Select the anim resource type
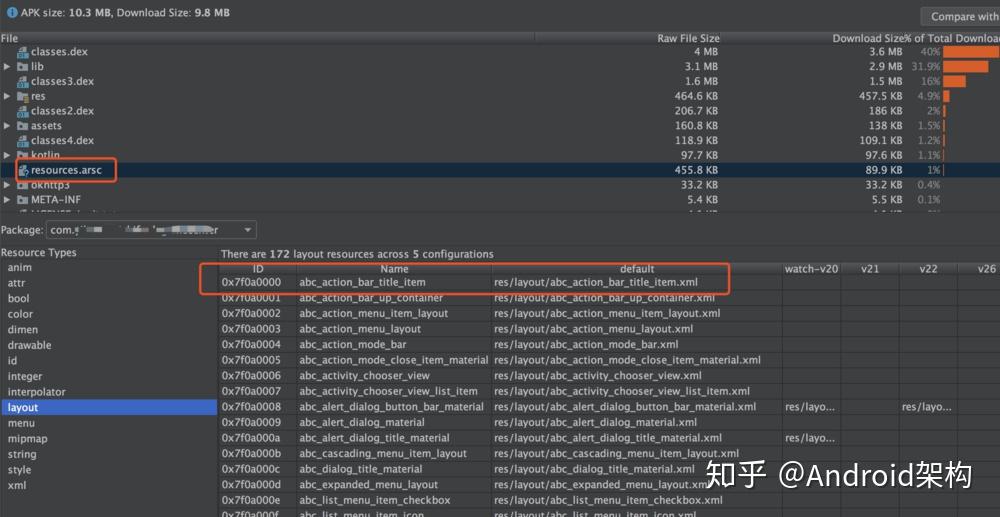The height and width of the screenshot is (517, 1000). 19,268
